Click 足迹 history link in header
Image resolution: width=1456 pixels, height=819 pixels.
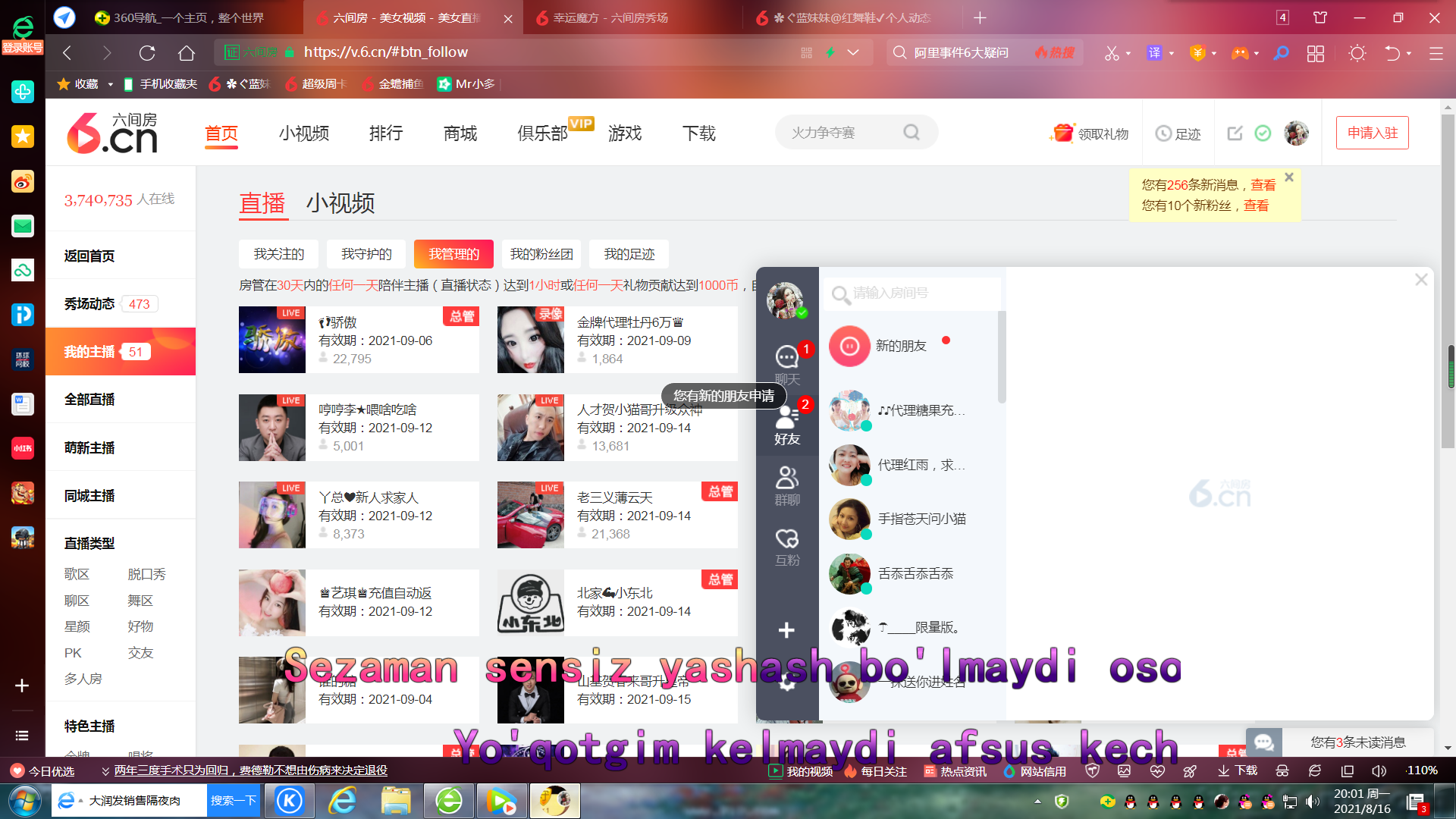click(1178, 133)
